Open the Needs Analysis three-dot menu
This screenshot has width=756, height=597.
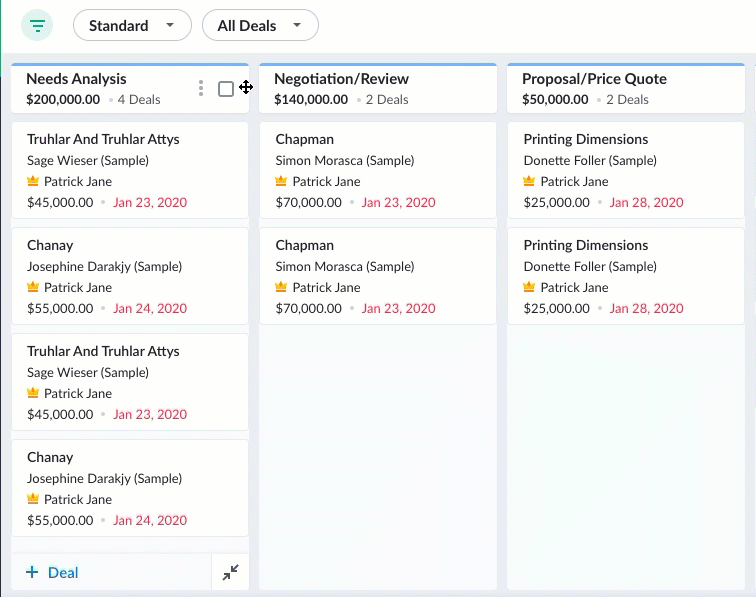201,89
